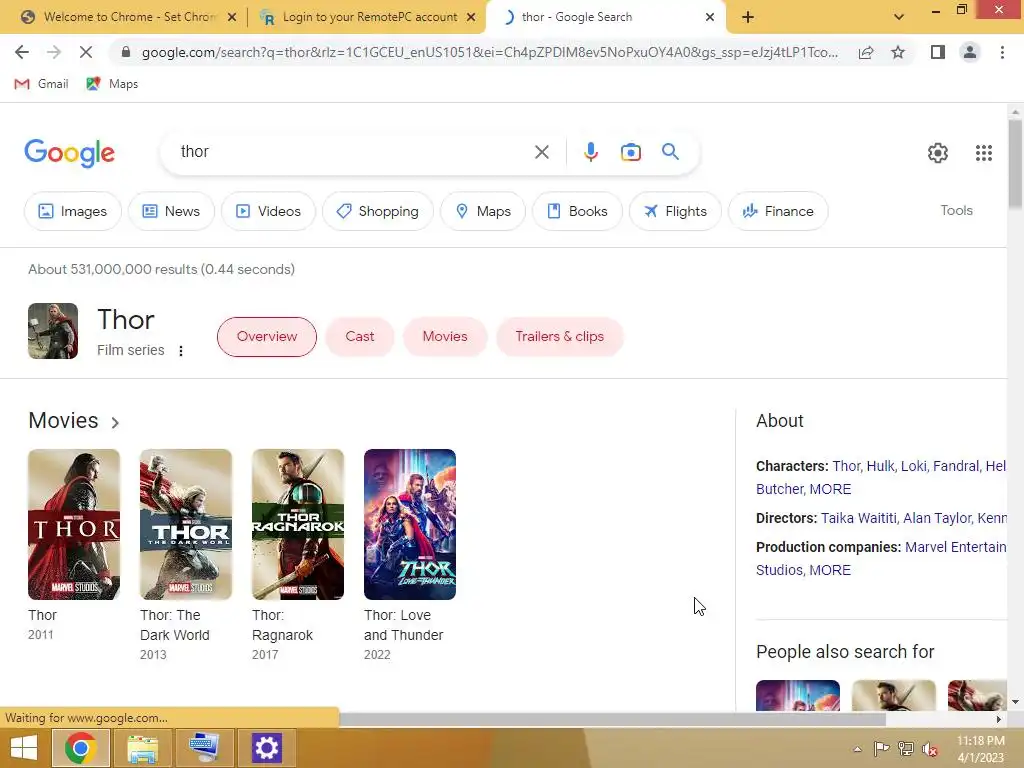Filter results by Finance

click(778, 211)
